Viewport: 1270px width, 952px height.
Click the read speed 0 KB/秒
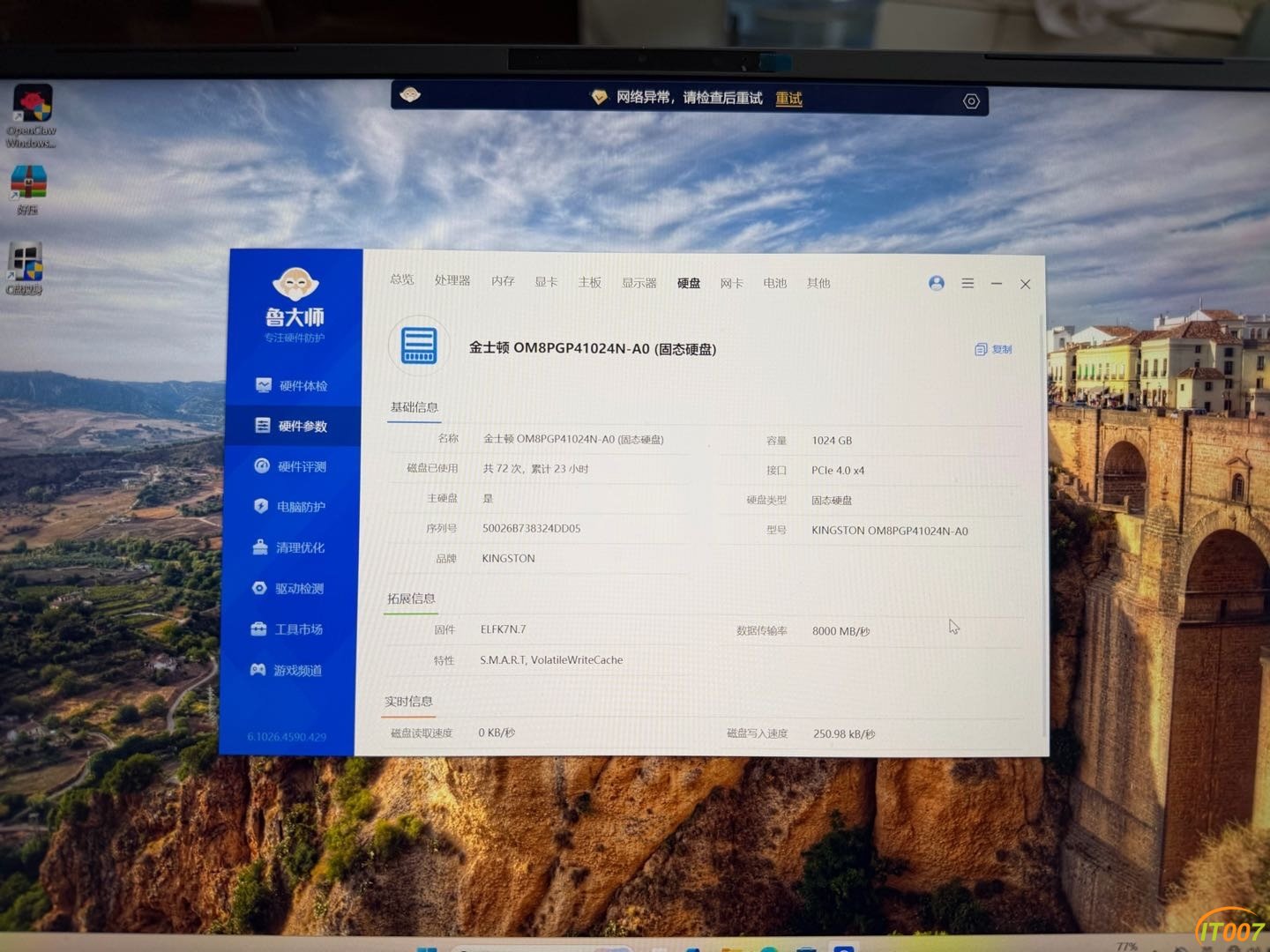(497, 733)
